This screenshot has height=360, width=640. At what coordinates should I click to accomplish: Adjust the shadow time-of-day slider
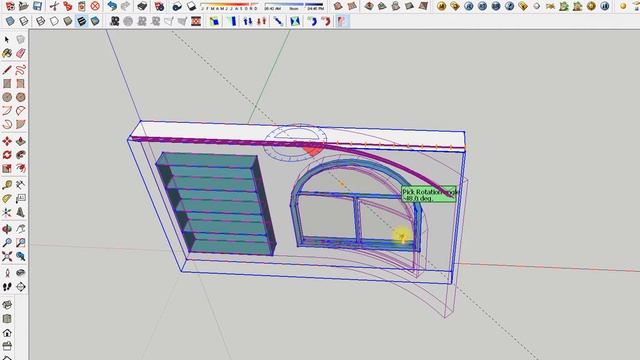tap(294, 6)
